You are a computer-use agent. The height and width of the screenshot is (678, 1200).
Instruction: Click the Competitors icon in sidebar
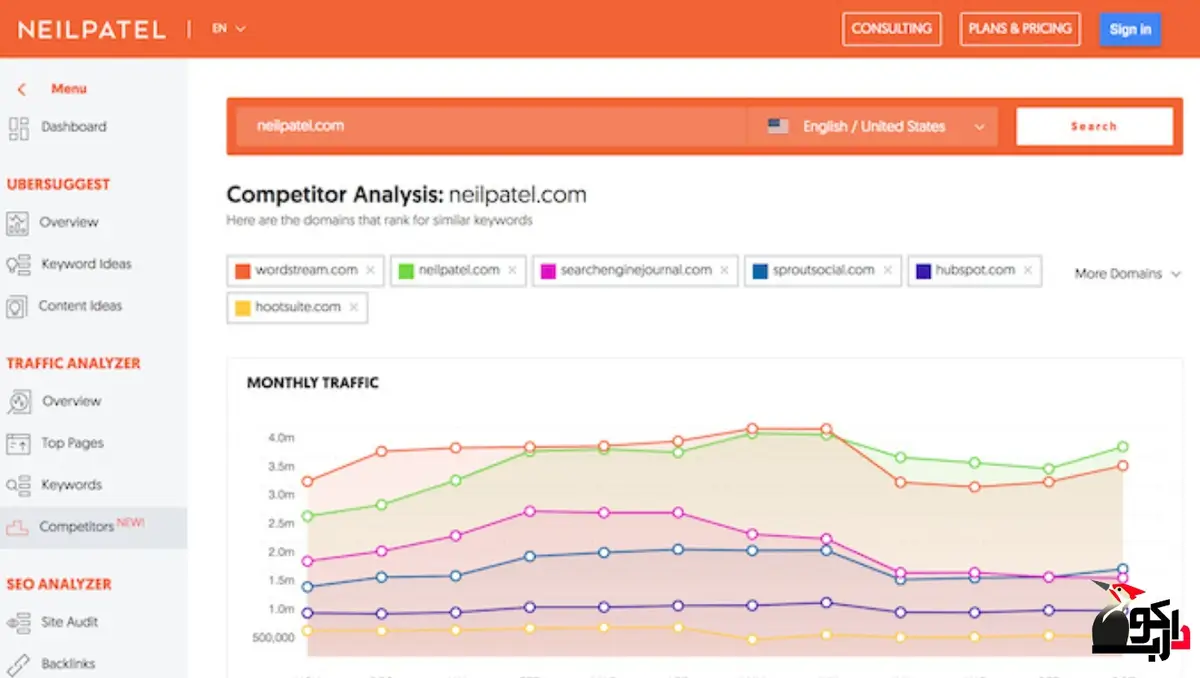pos(18,527)
